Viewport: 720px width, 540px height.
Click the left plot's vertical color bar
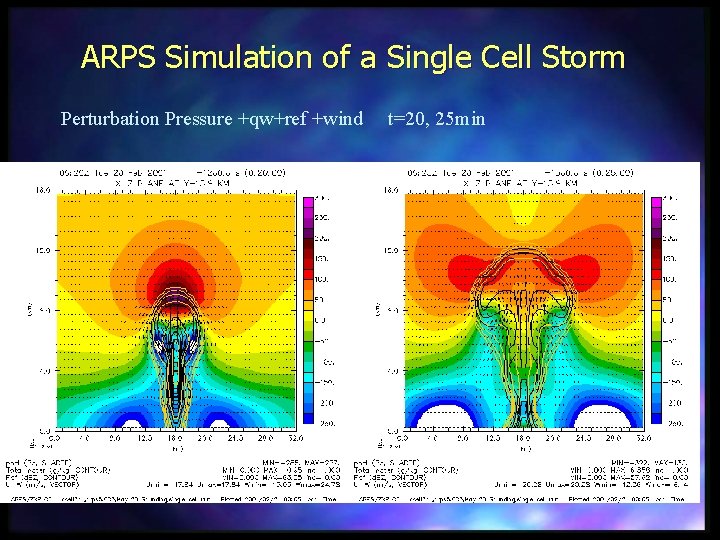[x=308, y=310]
